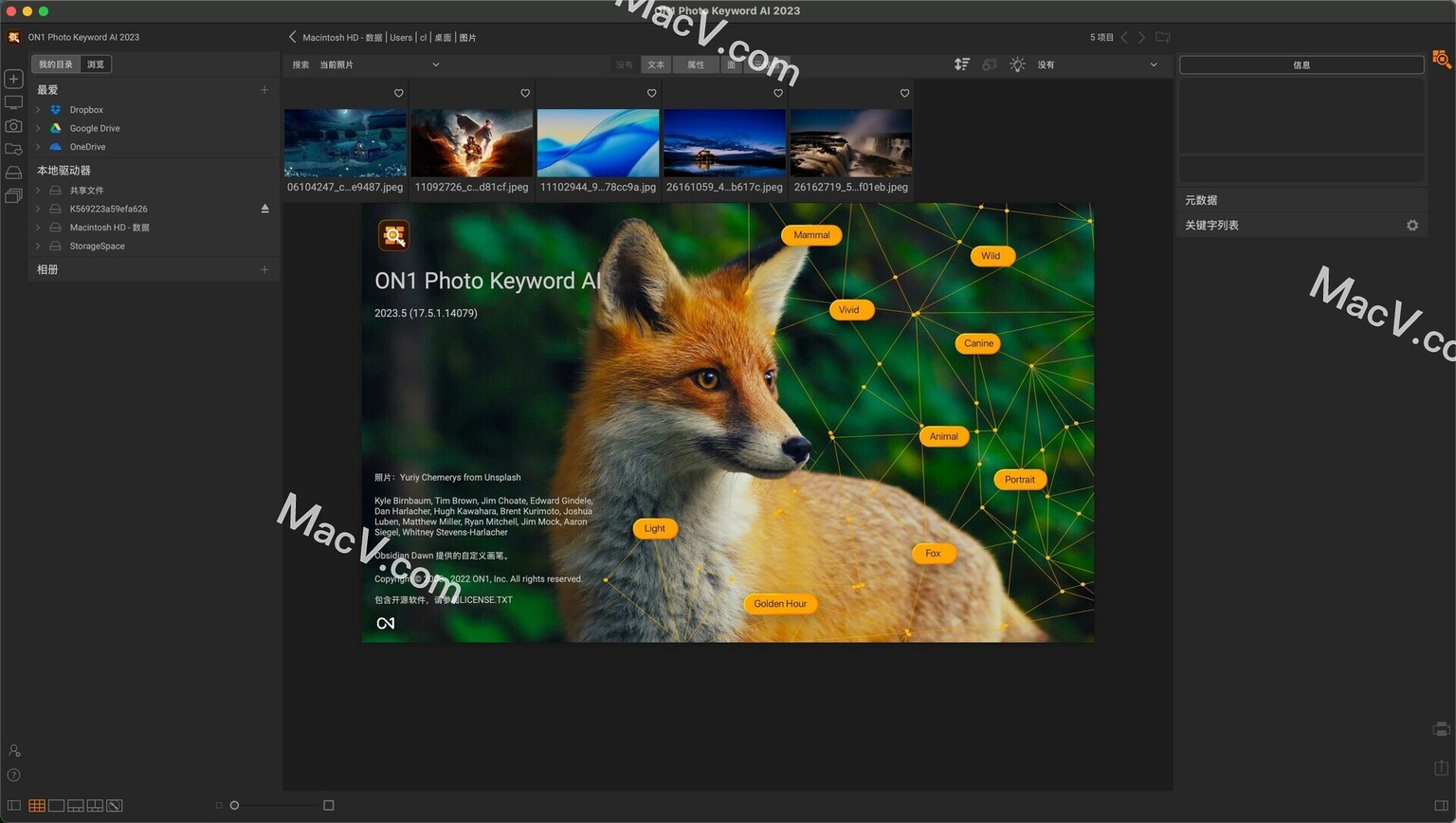This screenshot has width=1456, height=823.
Task: Go to previous item arrow near 5 项目
Action: coord(1124,37)
